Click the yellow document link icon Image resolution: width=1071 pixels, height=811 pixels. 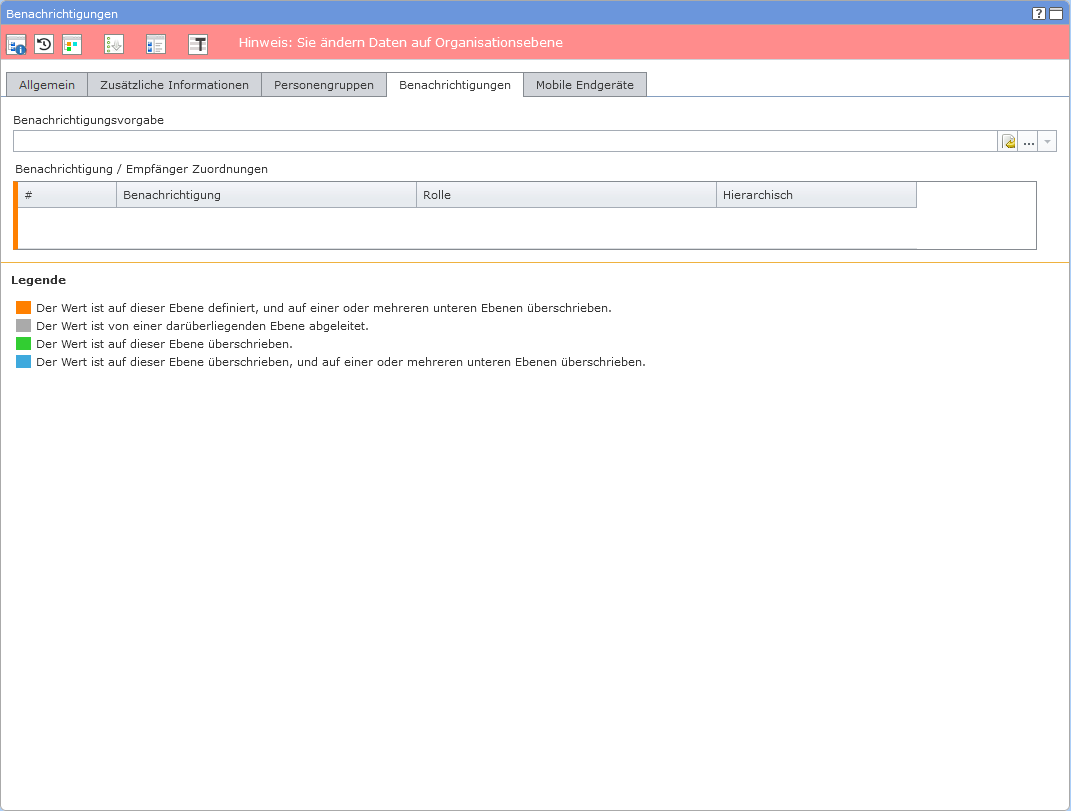(1009, 142)
